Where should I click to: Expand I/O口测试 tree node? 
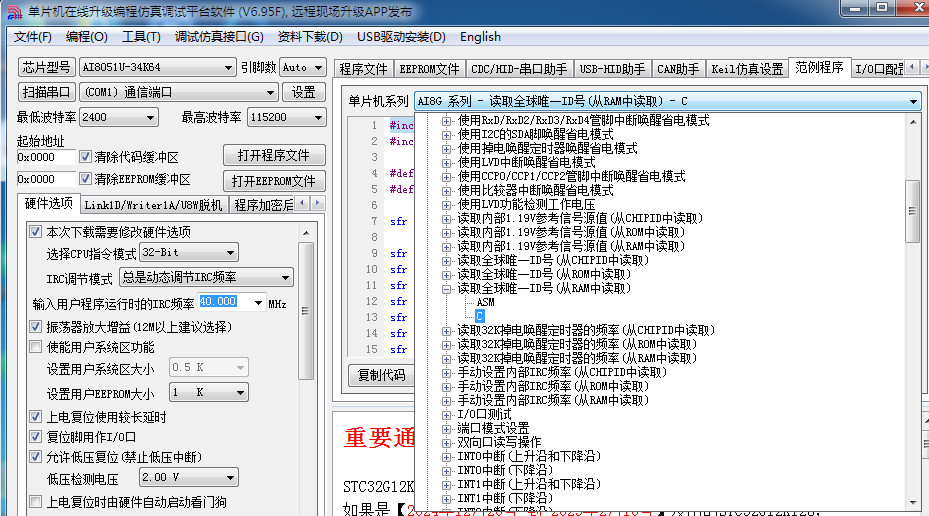coord(446,415)
